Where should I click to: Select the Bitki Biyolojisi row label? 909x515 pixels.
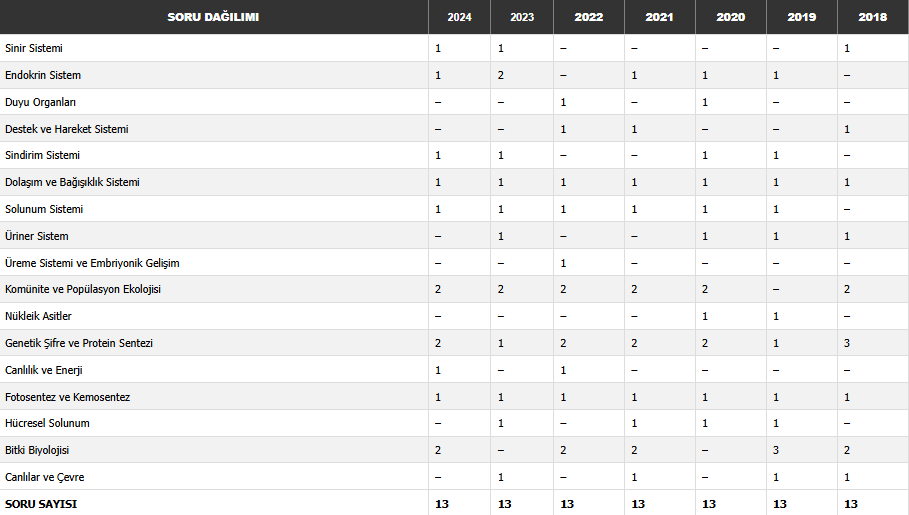click(37, 450)
